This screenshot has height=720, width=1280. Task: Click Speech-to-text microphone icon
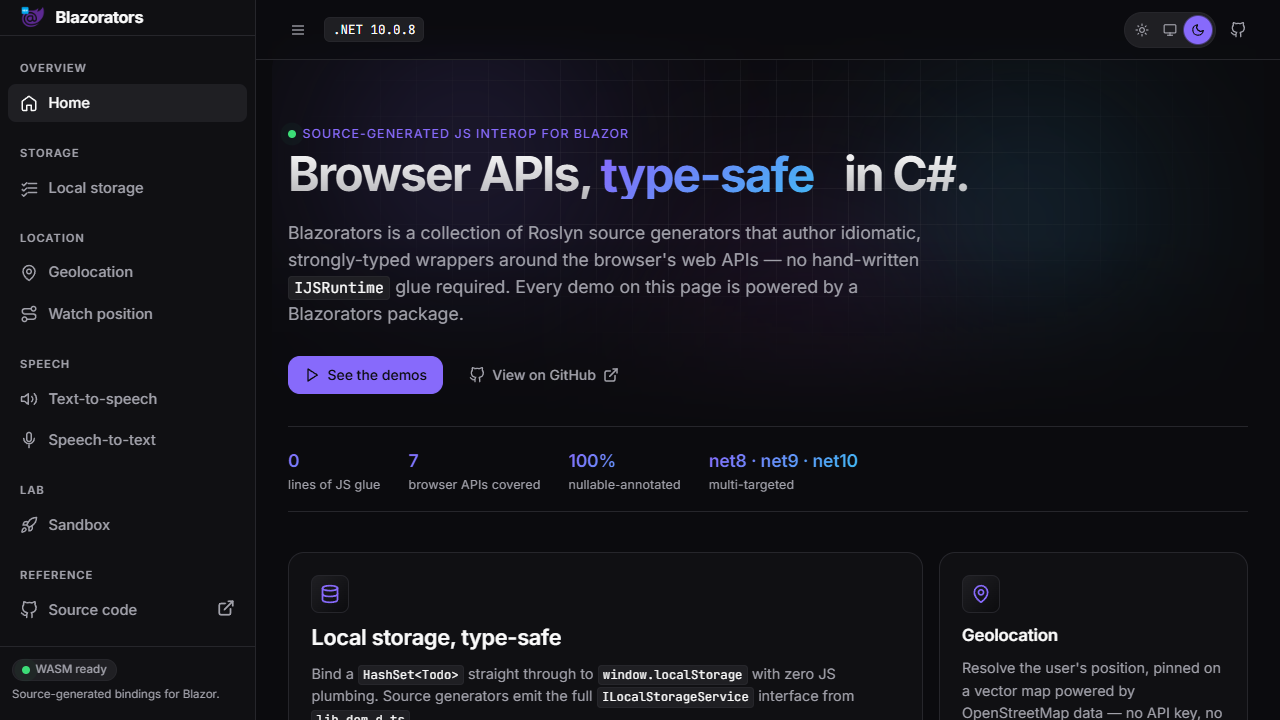click(x=29, y=440)
